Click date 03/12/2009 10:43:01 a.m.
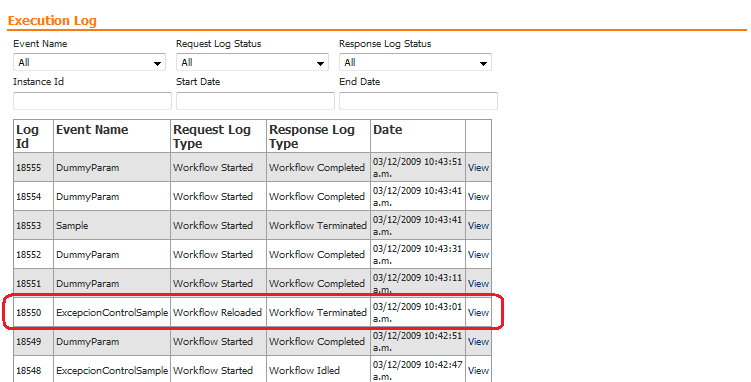This screenshot has width=751, height=382. coord(418,313)
